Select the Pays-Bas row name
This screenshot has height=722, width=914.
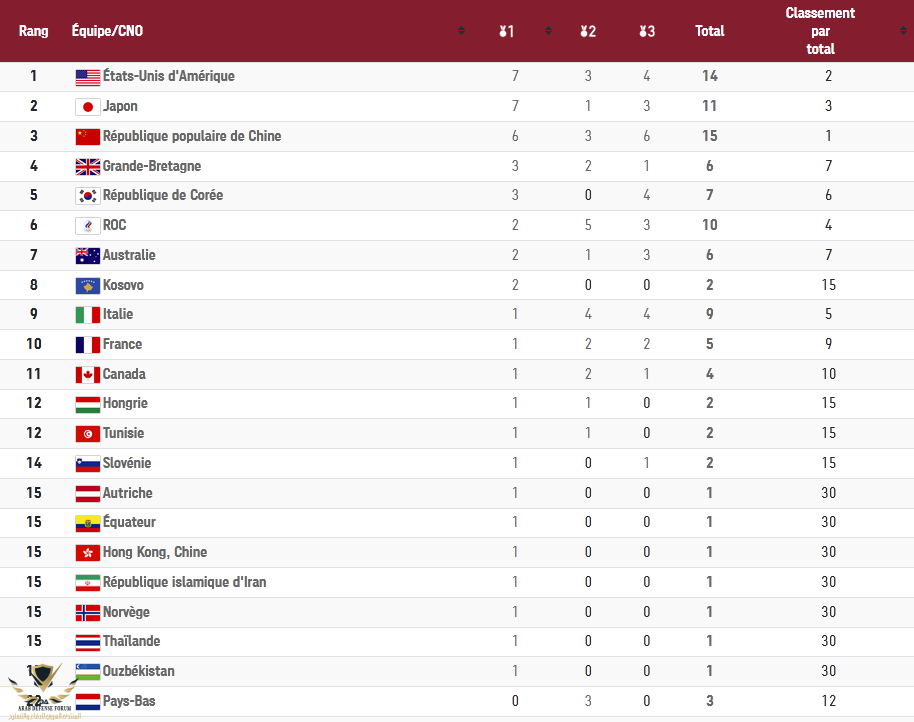129,701
